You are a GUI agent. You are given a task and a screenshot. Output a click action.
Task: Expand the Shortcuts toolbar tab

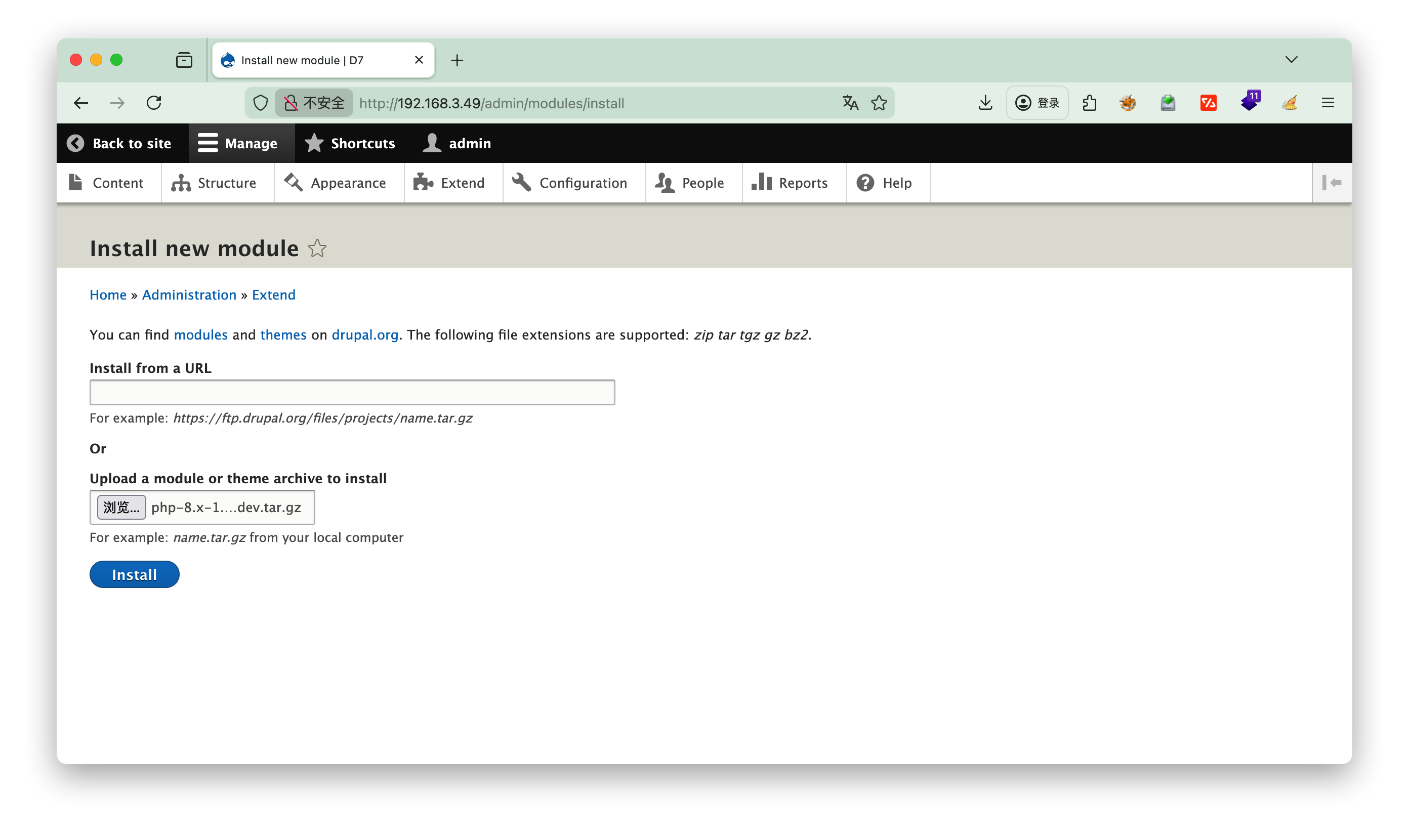point(350,143)
